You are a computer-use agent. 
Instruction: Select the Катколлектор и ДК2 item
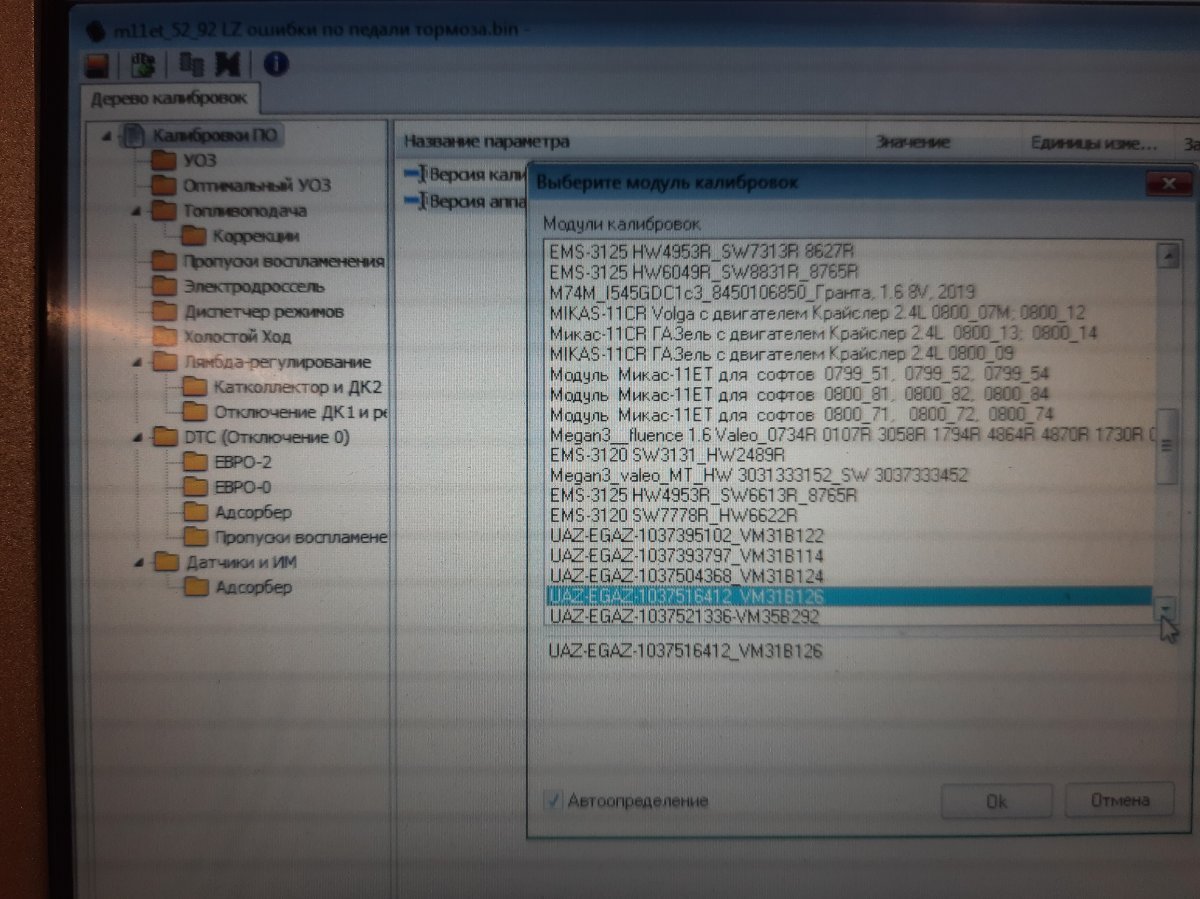(x=297, y=387)
